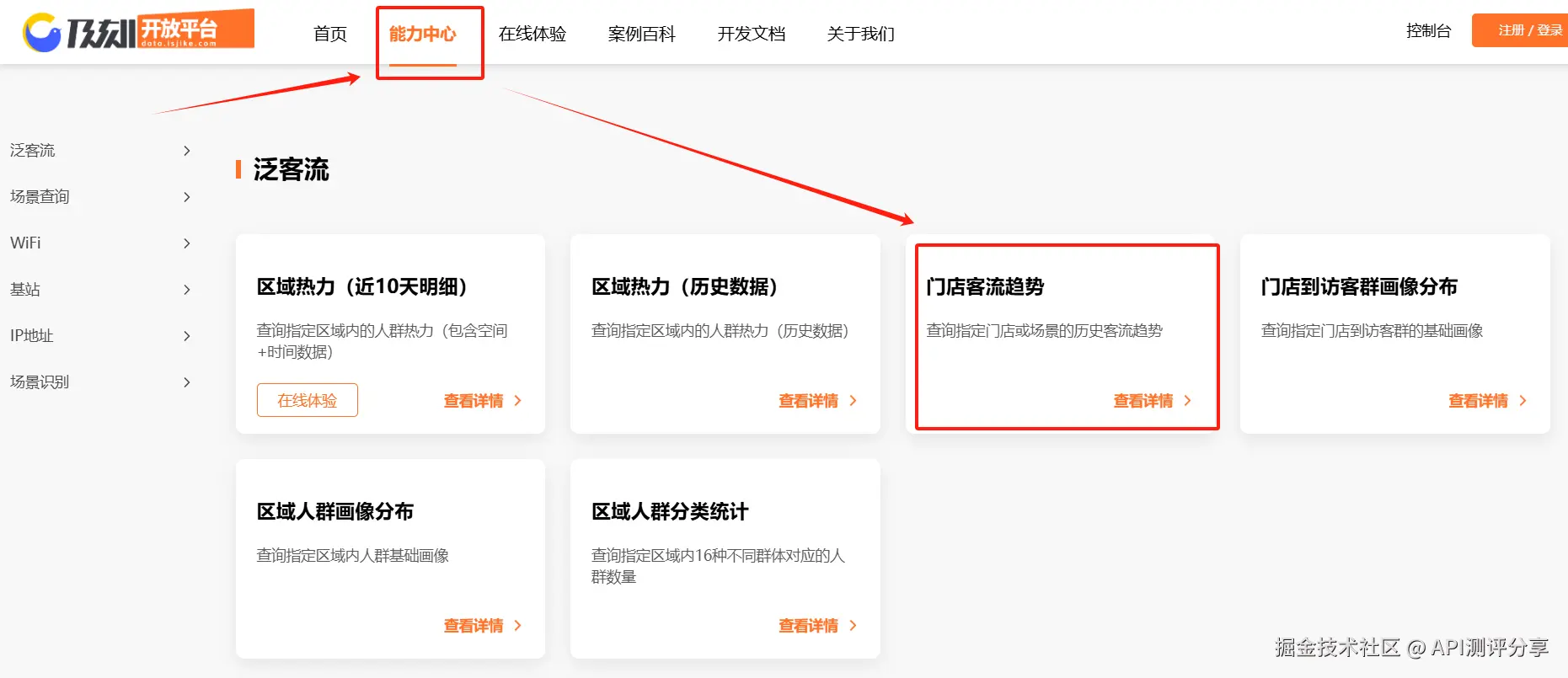This screenshot has height=678, width=1568.
Task: Click description 查询指定门店到访客群的基础画像
Action: point(1372,331)
